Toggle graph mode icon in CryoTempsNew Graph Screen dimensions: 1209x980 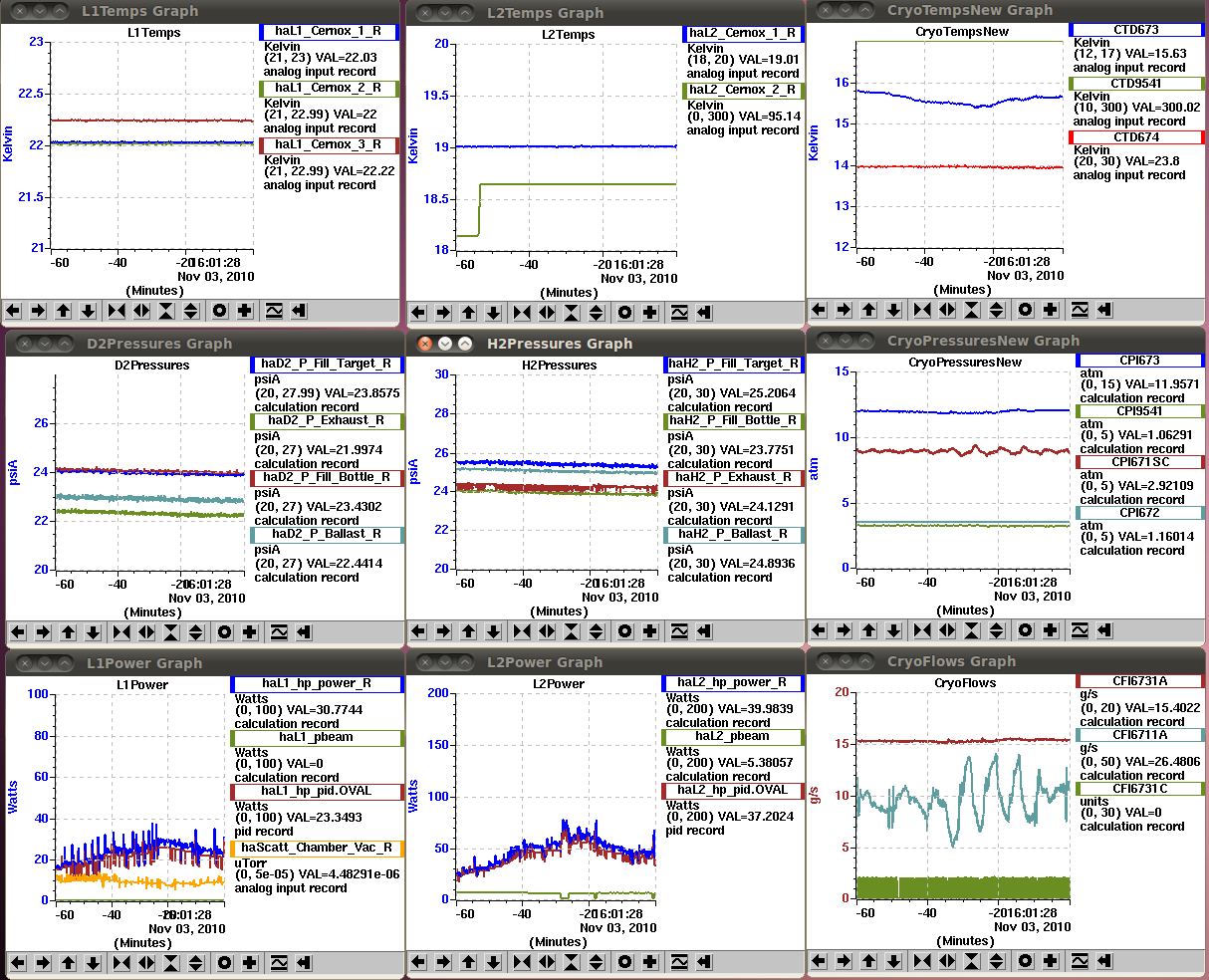coord(1079,310)
